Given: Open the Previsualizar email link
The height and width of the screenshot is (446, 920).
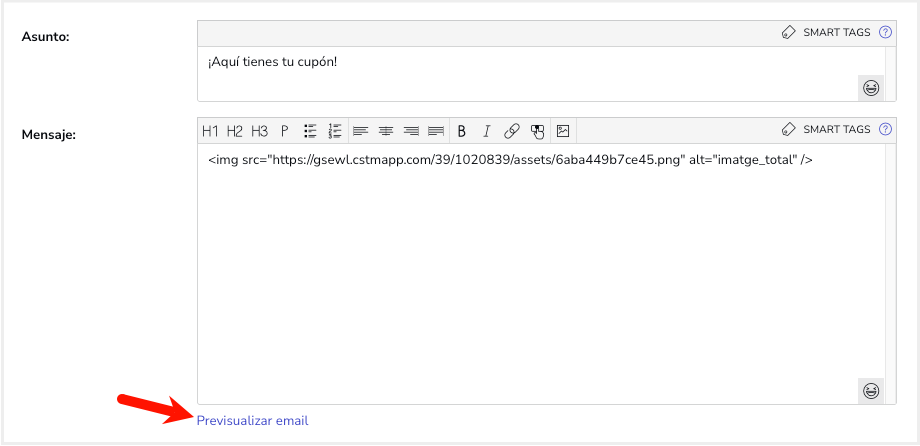Looking at the screenshot, I should click(252, 421).
